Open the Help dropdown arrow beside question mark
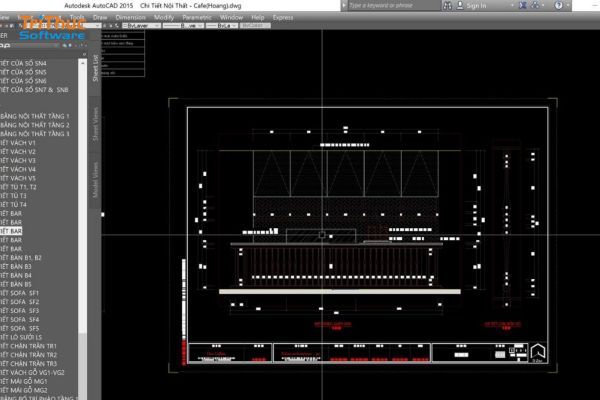 click(x=567, y=5)
